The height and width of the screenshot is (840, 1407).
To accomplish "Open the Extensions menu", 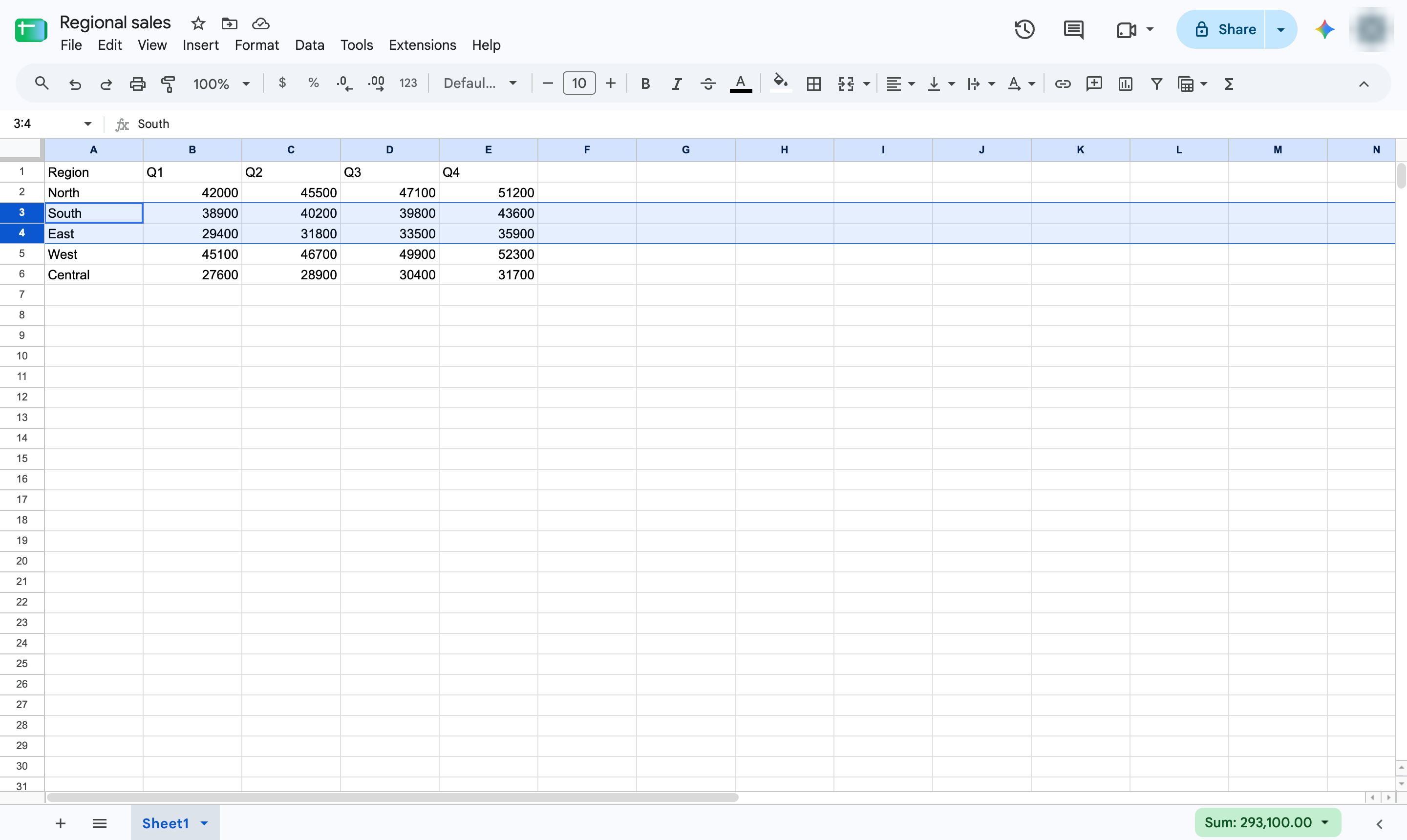I will pos(423,45).
